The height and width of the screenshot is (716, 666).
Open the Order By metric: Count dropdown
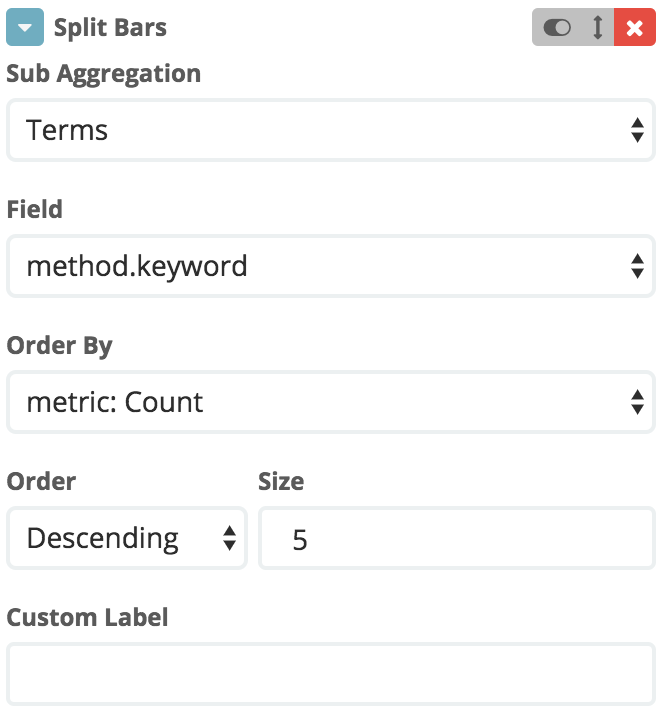click(331, 402)
